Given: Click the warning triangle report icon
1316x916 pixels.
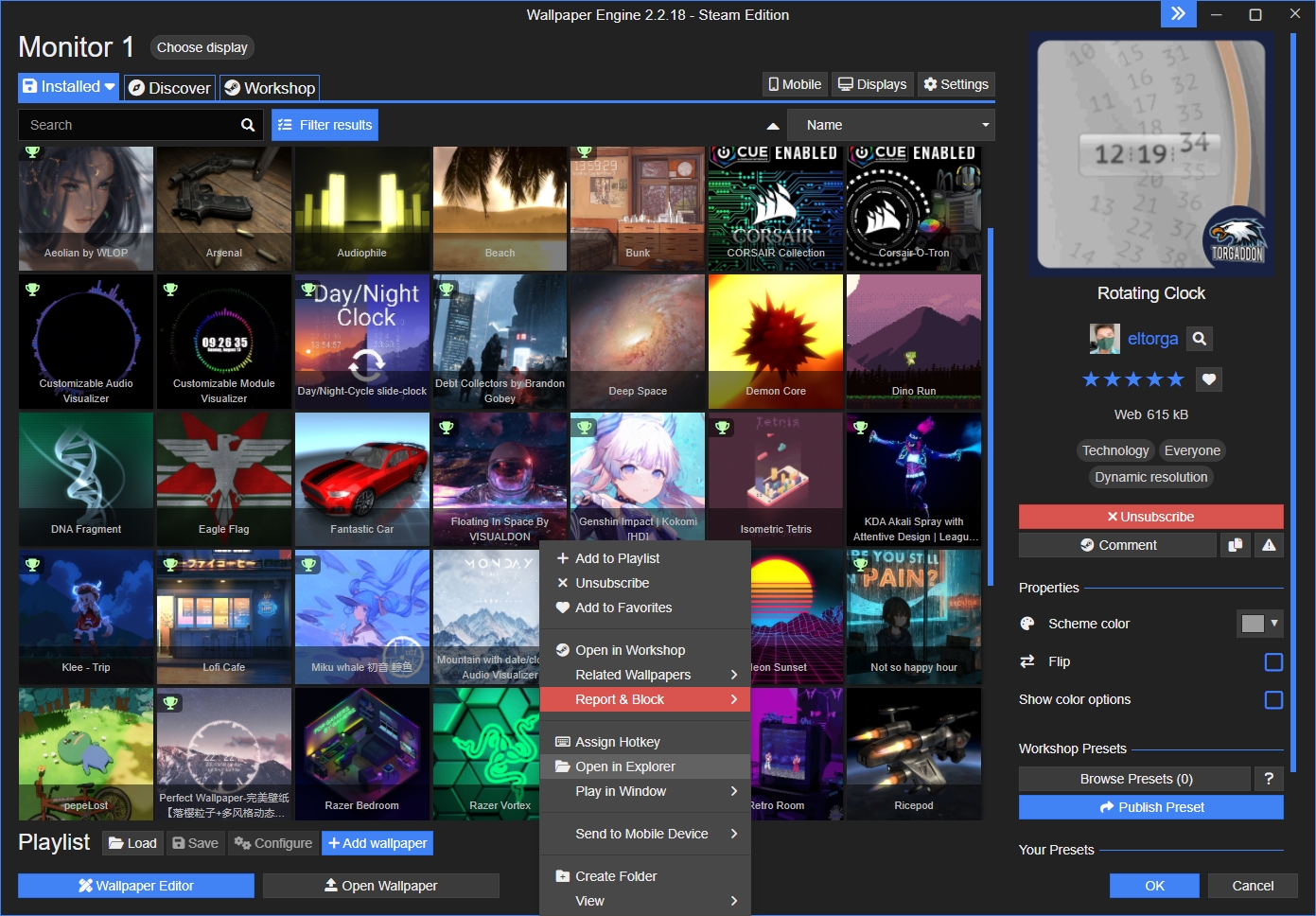Looking at the screenshot, I should [x=1269, y=545].
